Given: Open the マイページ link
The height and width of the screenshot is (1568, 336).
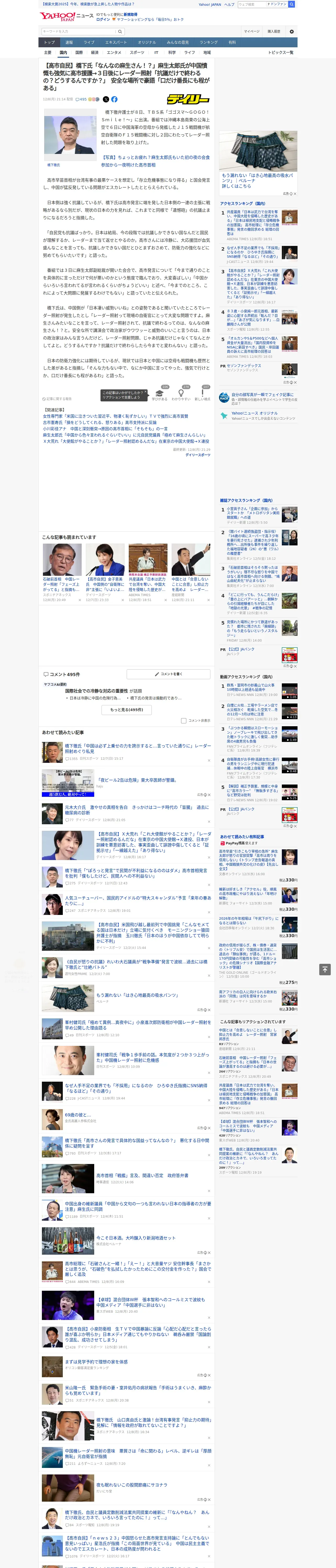Looking at the screenshot, I should [x=251, y=32].
